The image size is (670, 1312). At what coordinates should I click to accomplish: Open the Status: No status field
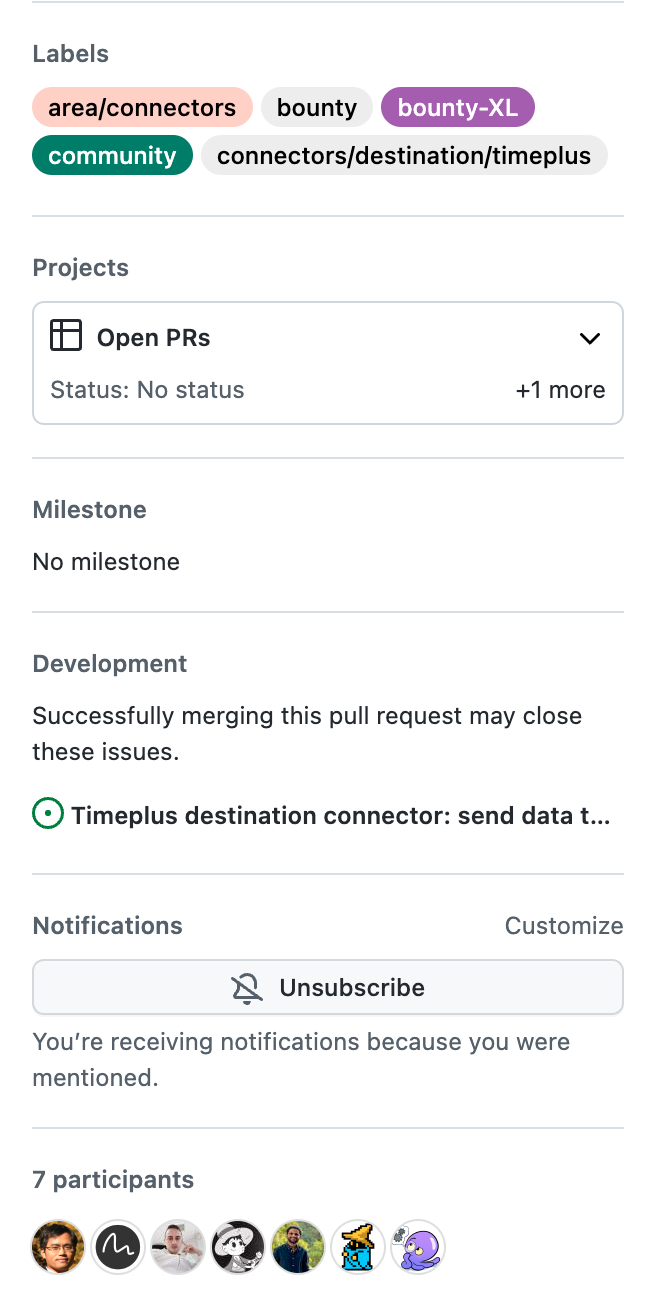(147, 390)
